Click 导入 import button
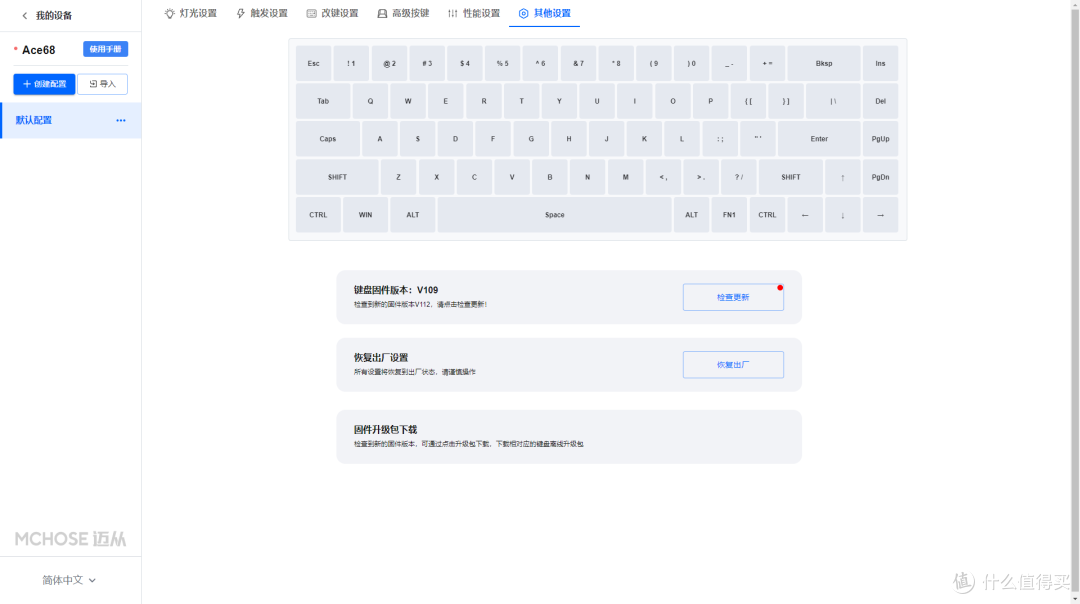 tap(103, 84)
